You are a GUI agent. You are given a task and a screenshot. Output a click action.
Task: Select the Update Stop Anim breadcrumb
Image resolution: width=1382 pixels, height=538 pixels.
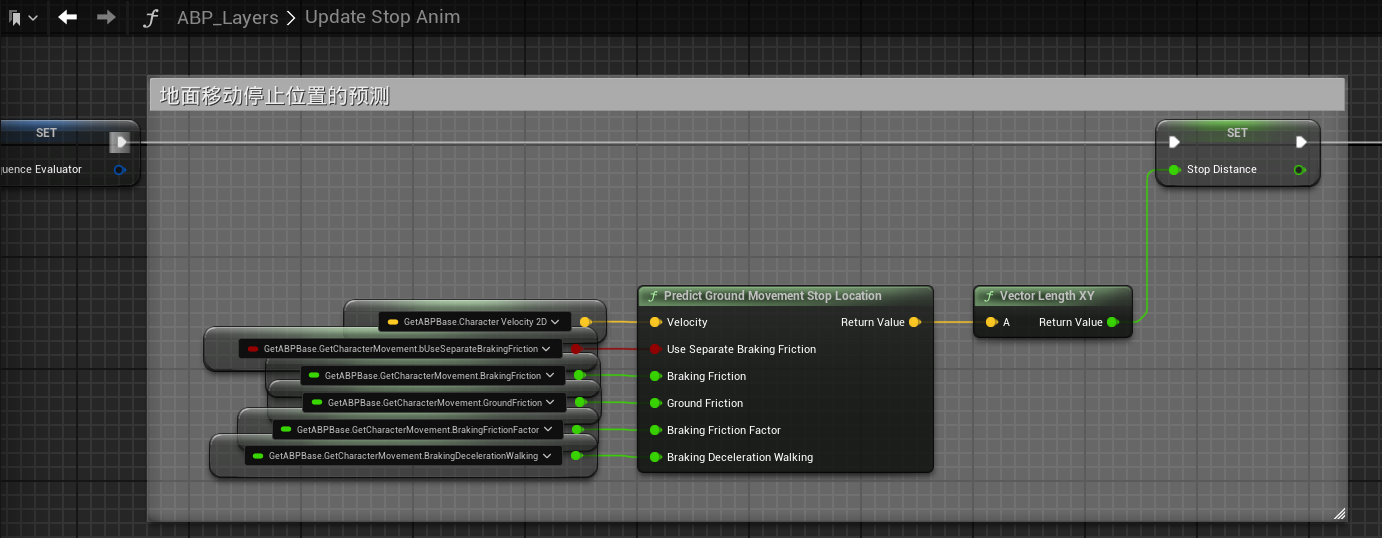(x=383, y=17)
